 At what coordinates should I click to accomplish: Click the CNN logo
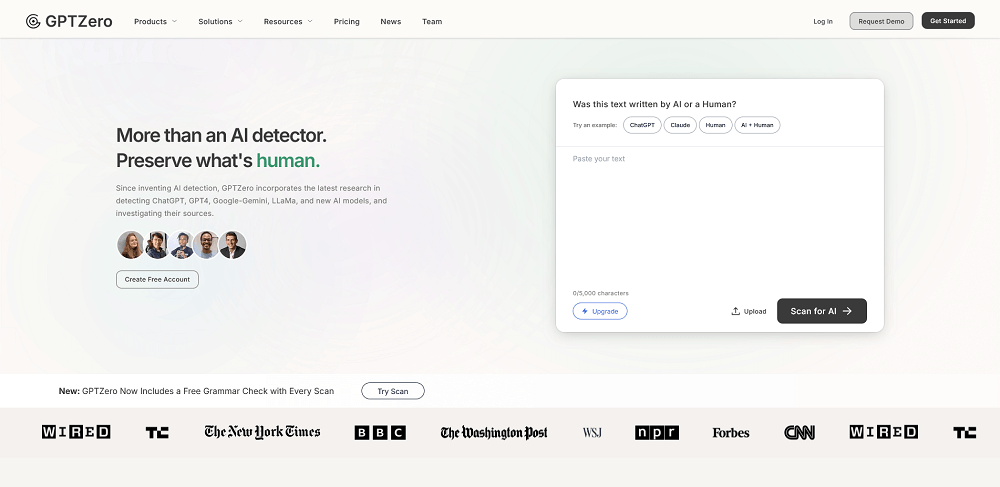(800, 433)
